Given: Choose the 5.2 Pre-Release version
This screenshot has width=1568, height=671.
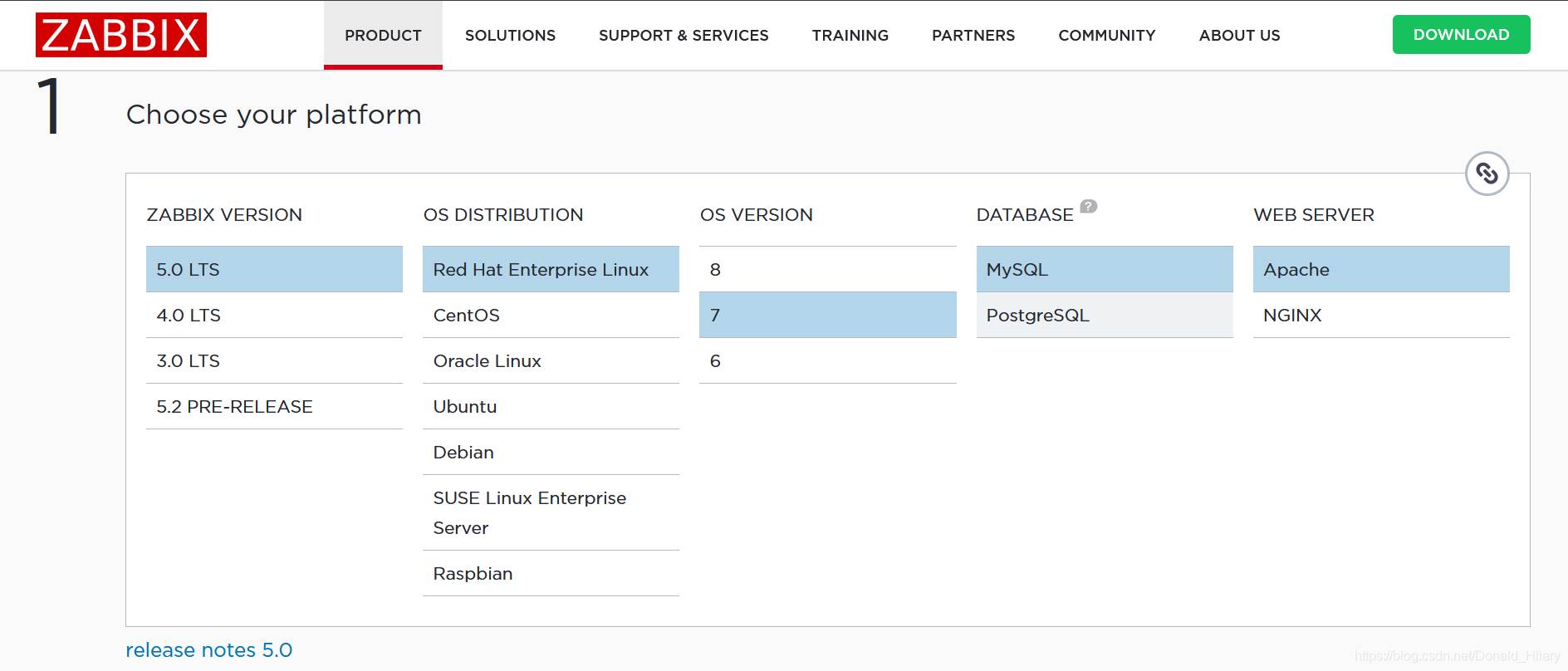Looking at the screenshot, I should point(274,406).
